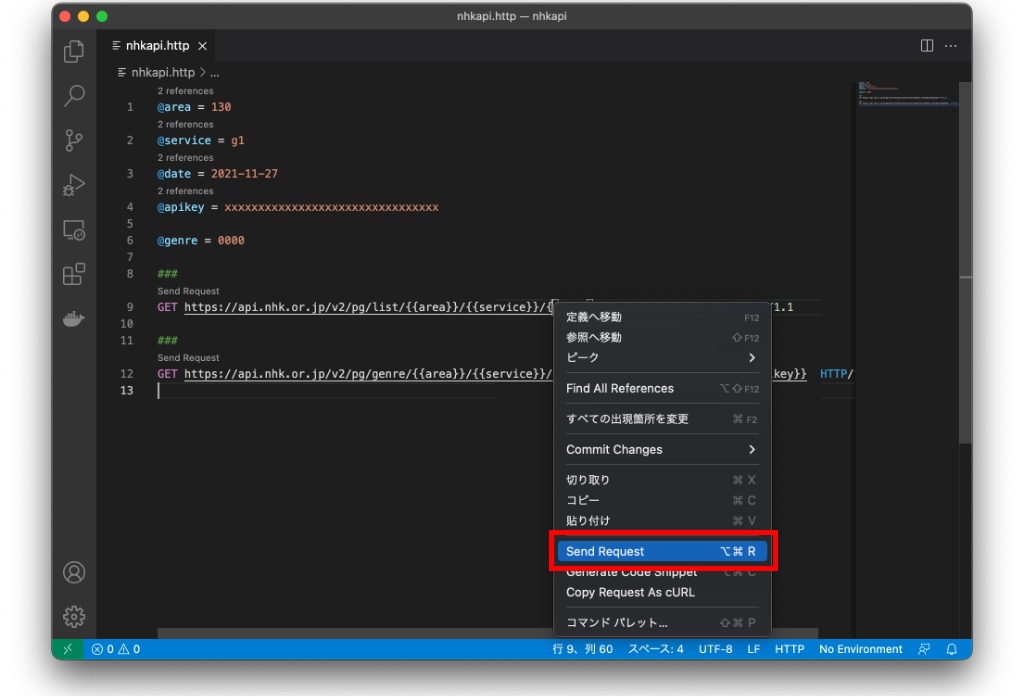
Task: Open the Explorer view in activity bar
Action: click(x=74, y=52)
